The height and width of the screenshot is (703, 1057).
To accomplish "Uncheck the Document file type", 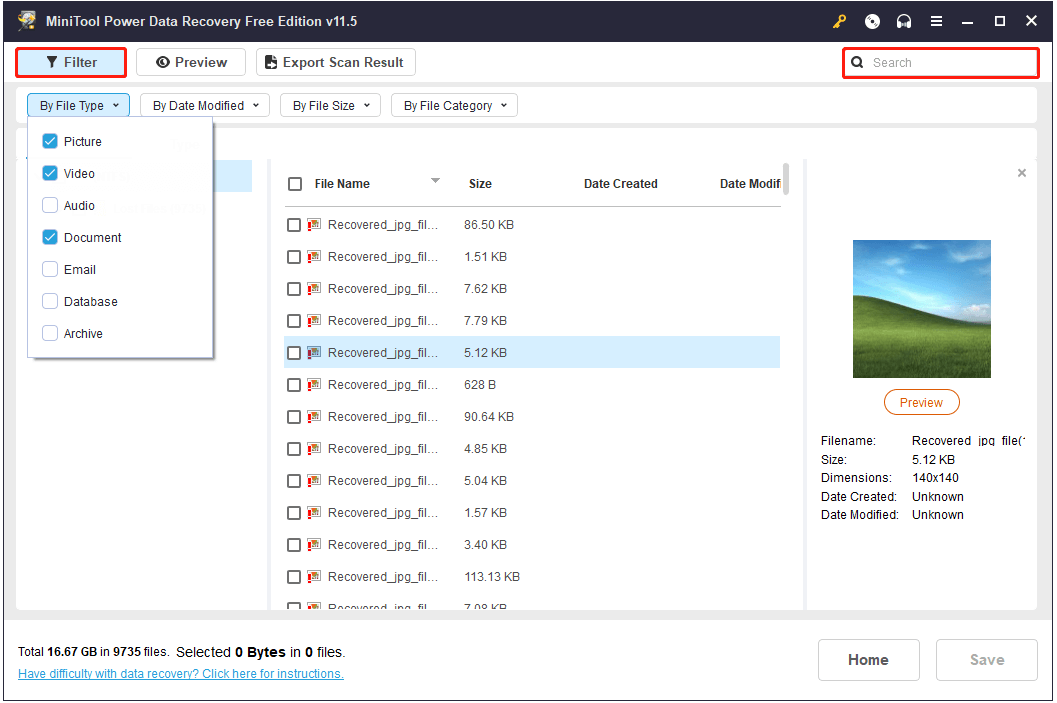I will coord(50,237).
